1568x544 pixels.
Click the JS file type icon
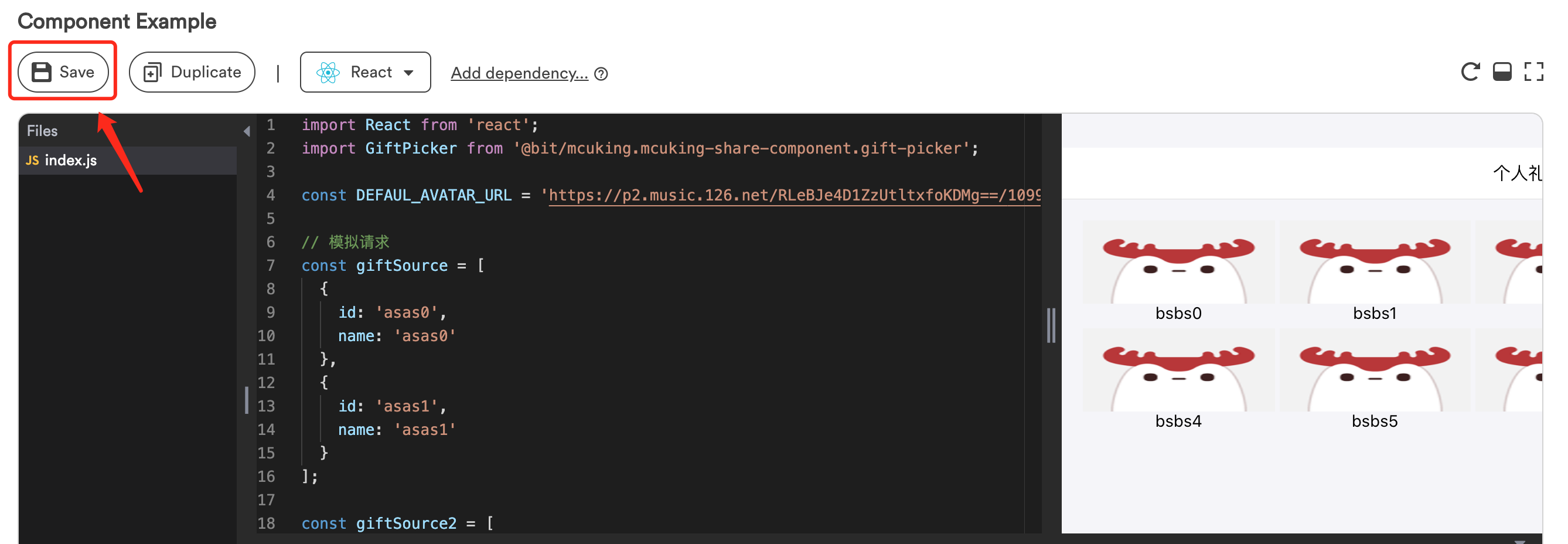click(x=32, y=160)
